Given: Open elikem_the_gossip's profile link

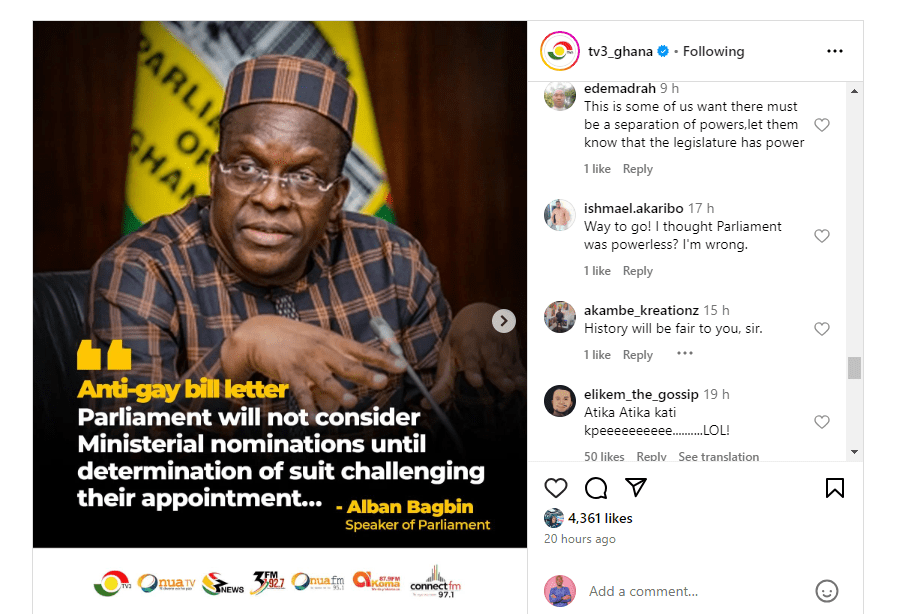Looking at the screenshot, I should 641,394.
